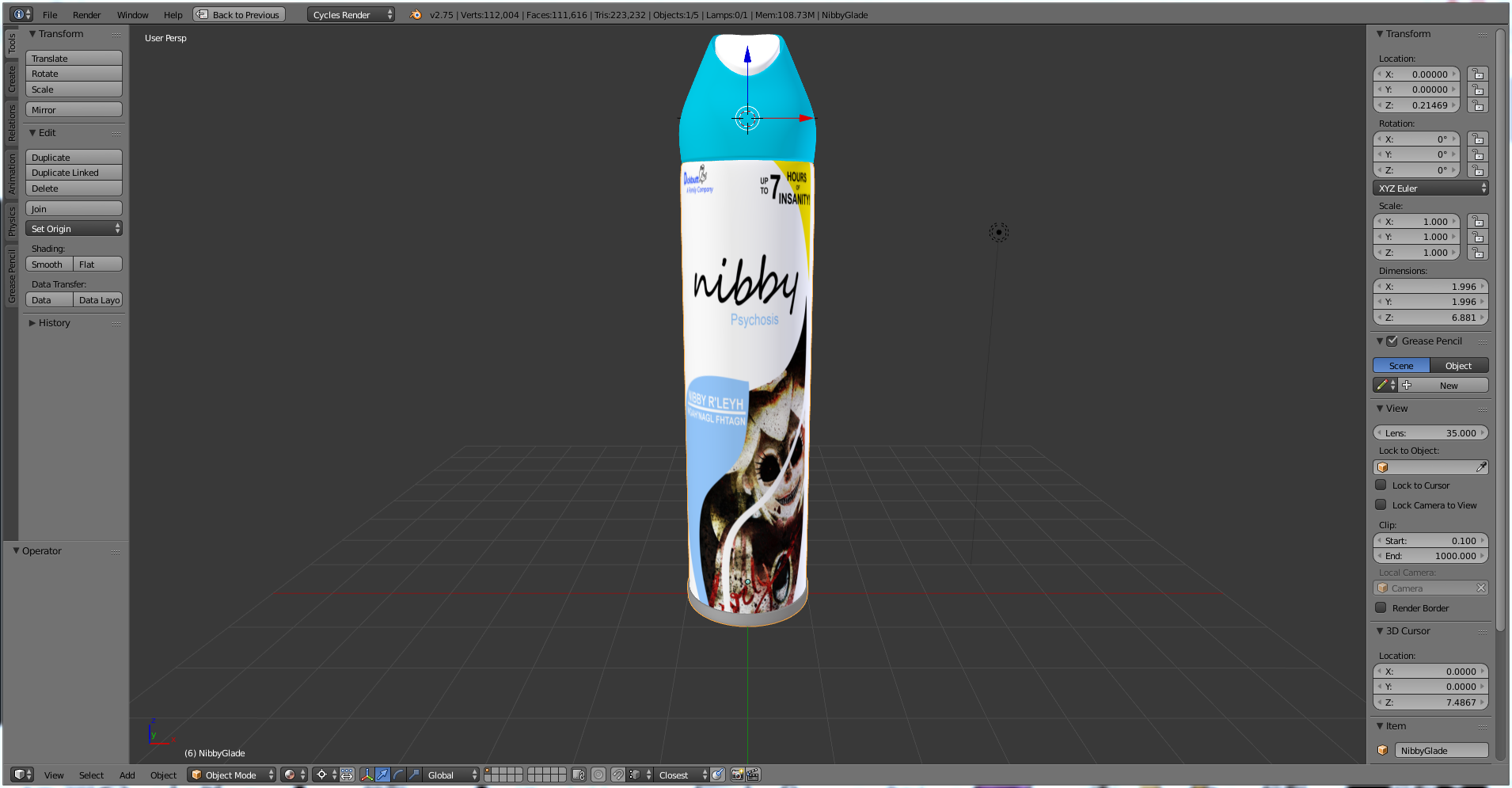The image size is (1512, 788).
Task: Select the scale manipulator icon
Action: [414, 775]
